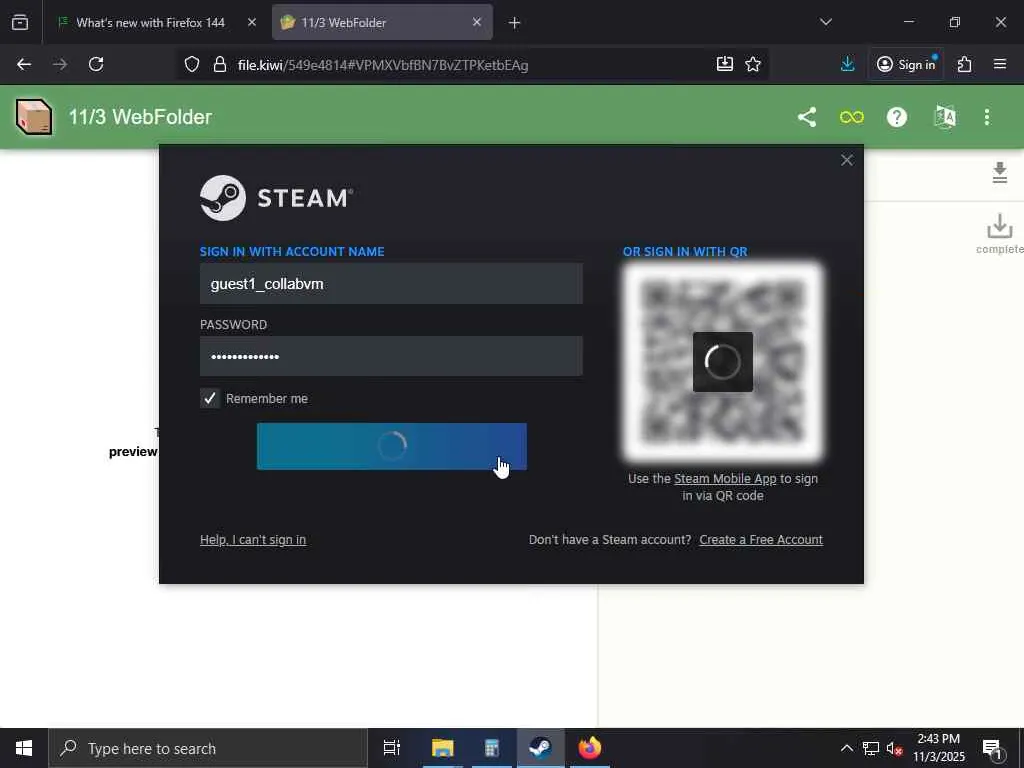Open network status in system tray
Viewport: 1024px width, 768px height.
871,748
